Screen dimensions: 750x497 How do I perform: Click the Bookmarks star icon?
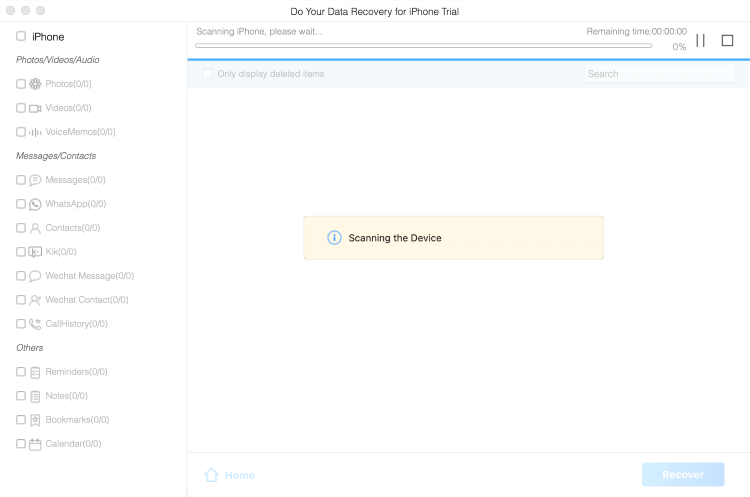35,420
